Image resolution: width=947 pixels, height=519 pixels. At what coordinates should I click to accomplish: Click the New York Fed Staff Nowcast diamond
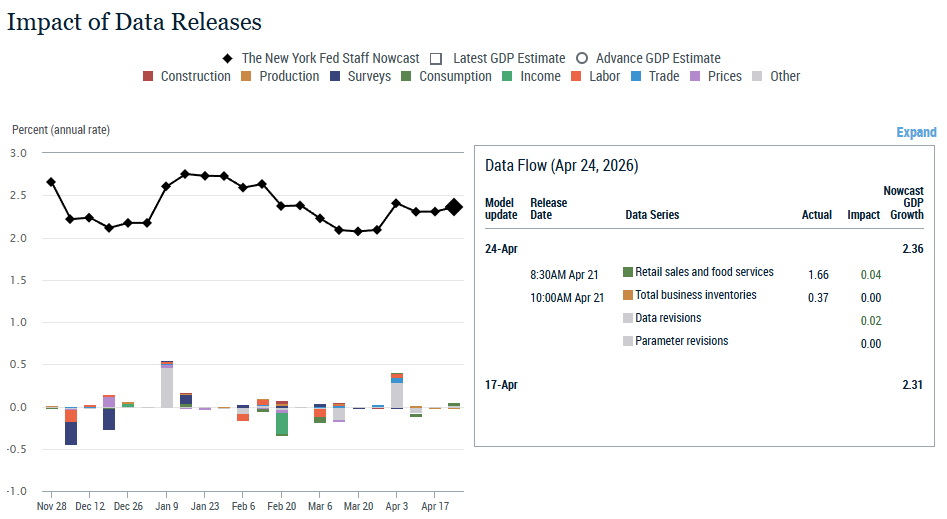click(x=228, y=59)
